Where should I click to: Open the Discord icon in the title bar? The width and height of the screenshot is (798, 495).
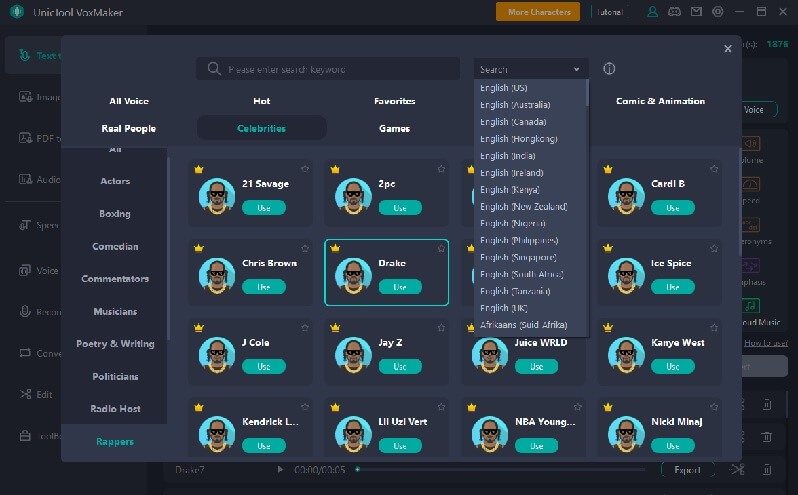674,12
